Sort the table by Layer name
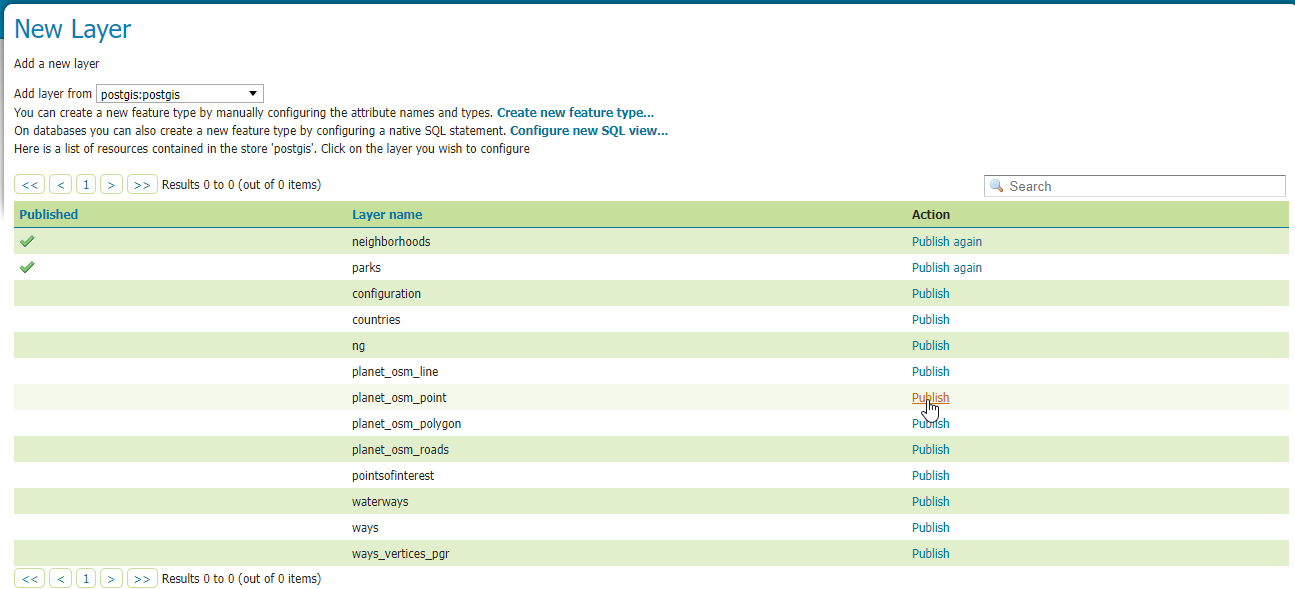1295x589 pixels. [387, 214]
